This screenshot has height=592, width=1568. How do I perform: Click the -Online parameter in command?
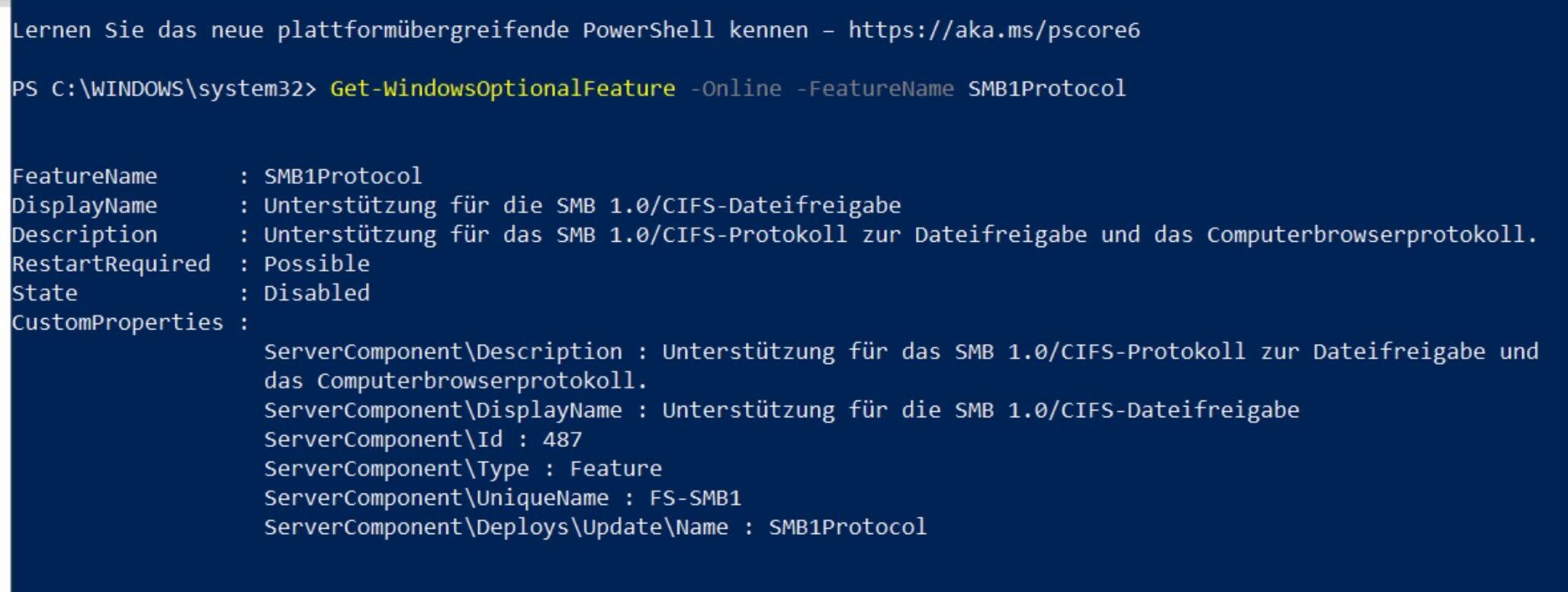(x=735, y=88)
